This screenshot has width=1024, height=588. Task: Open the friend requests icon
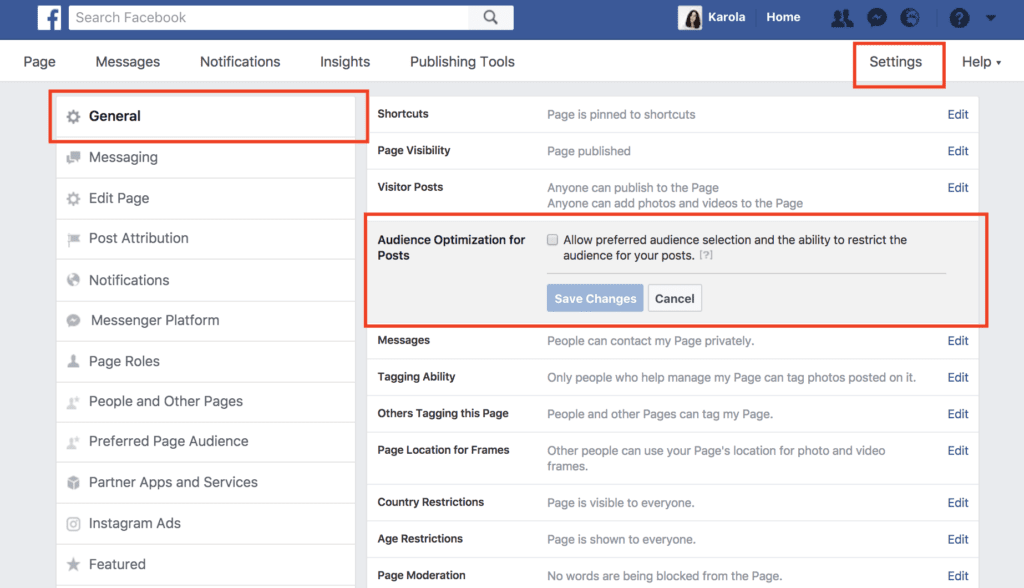(x=841, y=17)
